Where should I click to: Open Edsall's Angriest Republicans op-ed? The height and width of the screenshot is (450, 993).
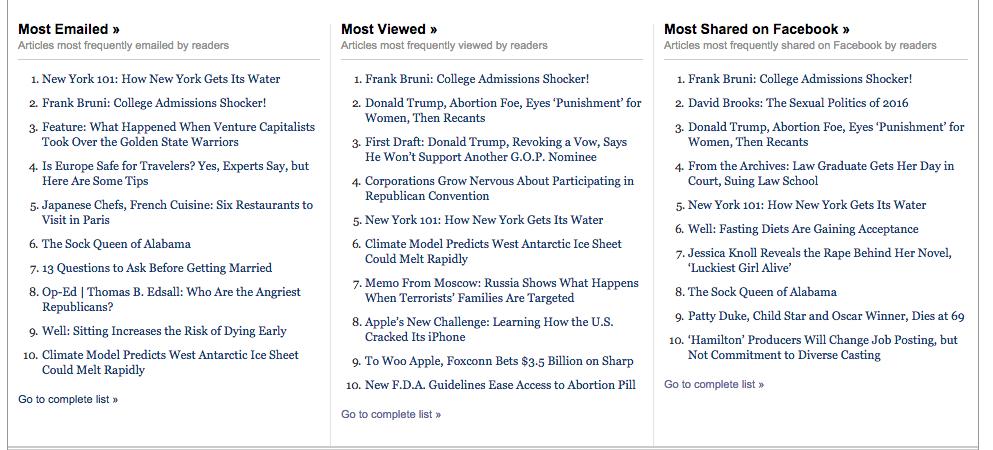[171, 300]
